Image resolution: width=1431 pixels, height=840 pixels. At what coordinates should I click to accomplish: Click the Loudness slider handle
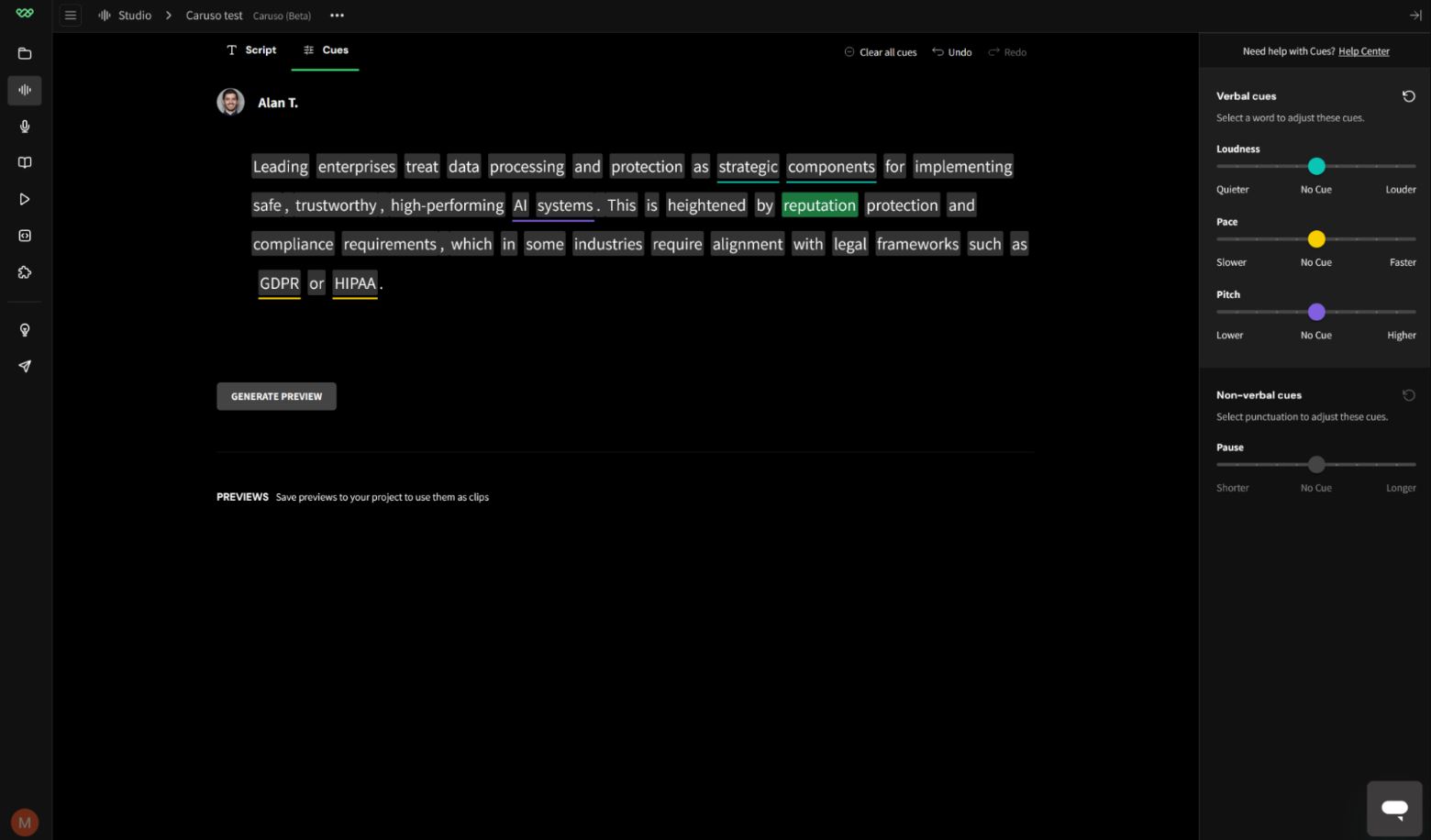[1316, 166]
